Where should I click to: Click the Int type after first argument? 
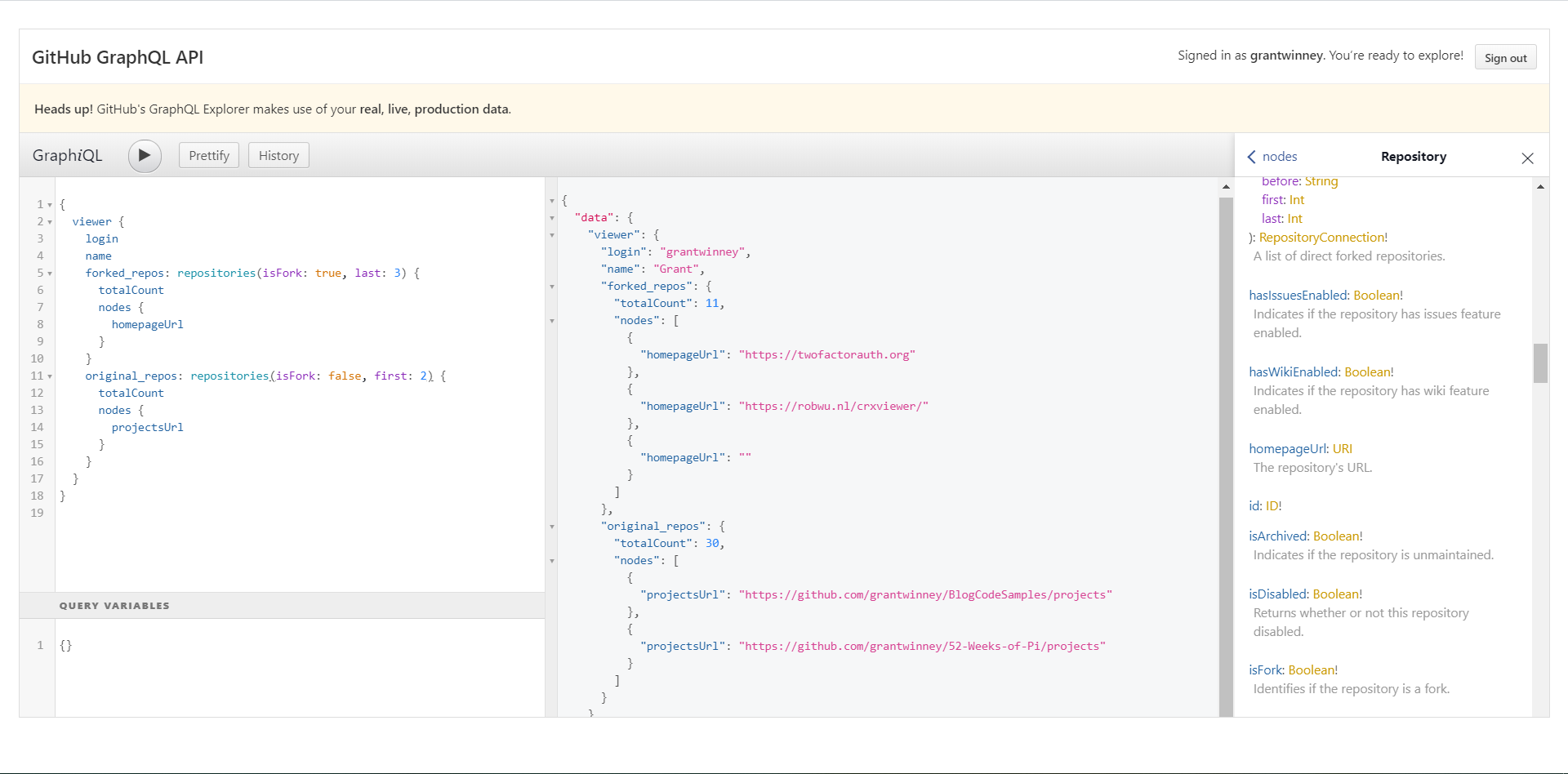coord(1297,200)
